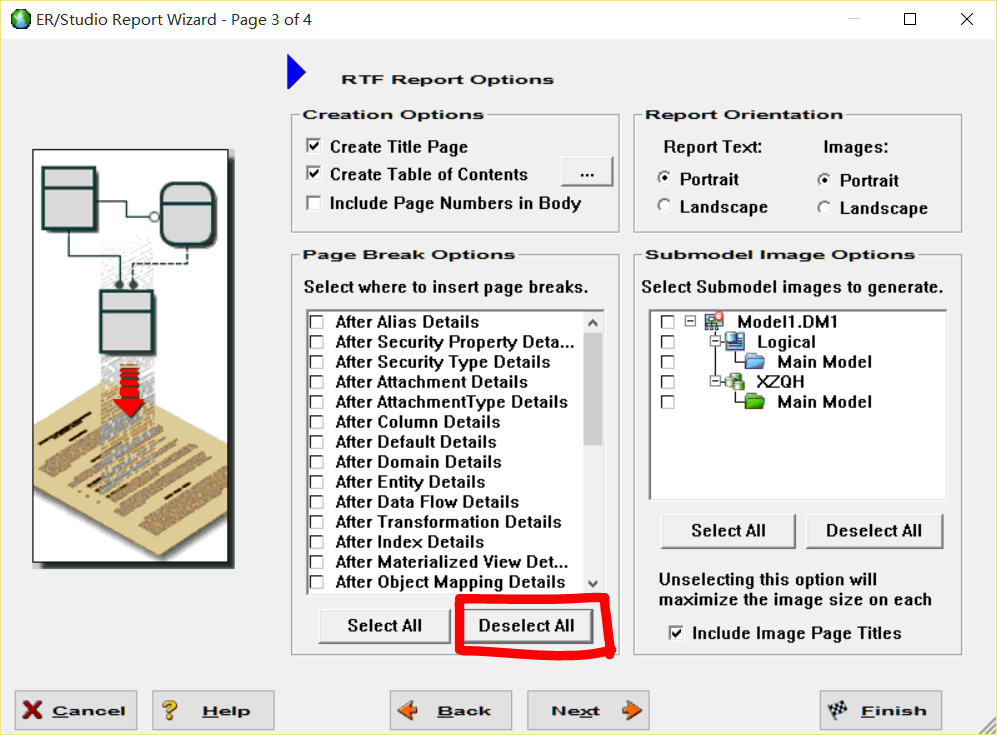
Task: Click the green Main Model folder icon
Action: [x=754, y=402]
